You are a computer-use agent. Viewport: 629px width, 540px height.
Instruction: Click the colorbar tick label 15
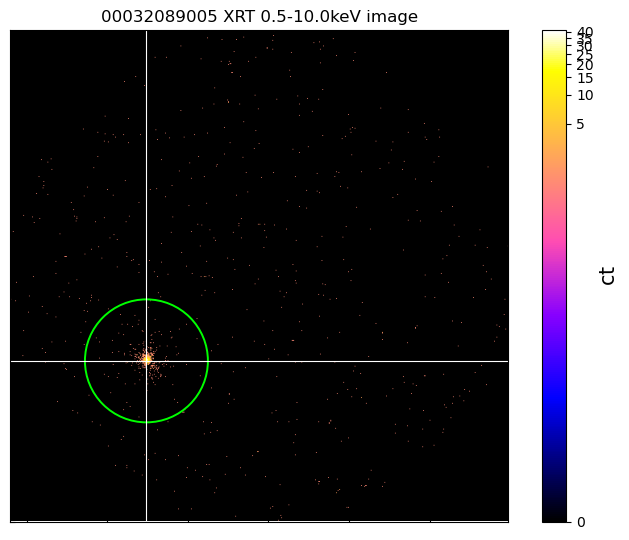coord(586,78)
